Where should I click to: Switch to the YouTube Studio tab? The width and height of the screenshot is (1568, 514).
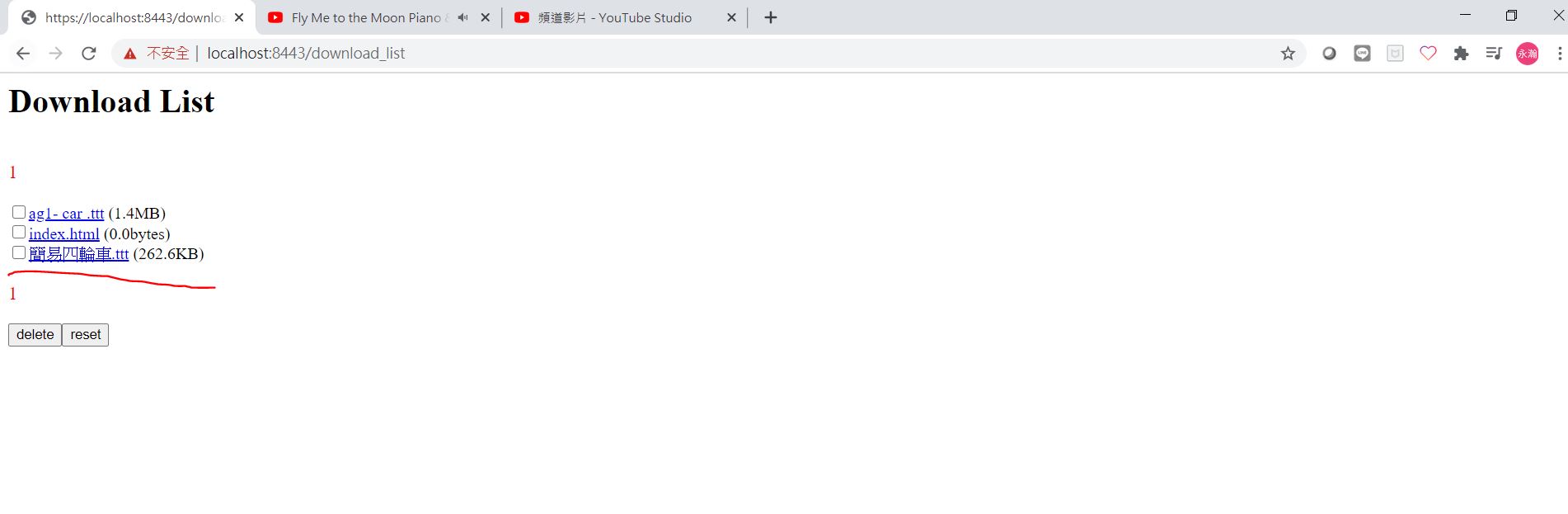614,17
